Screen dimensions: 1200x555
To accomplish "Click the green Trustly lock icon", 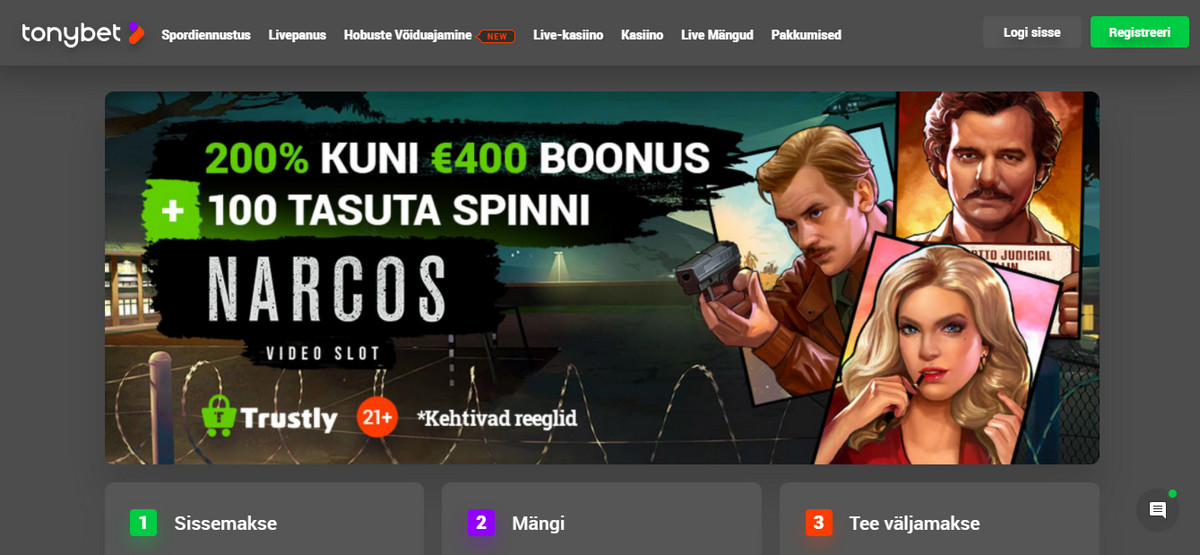I will 218,414.
